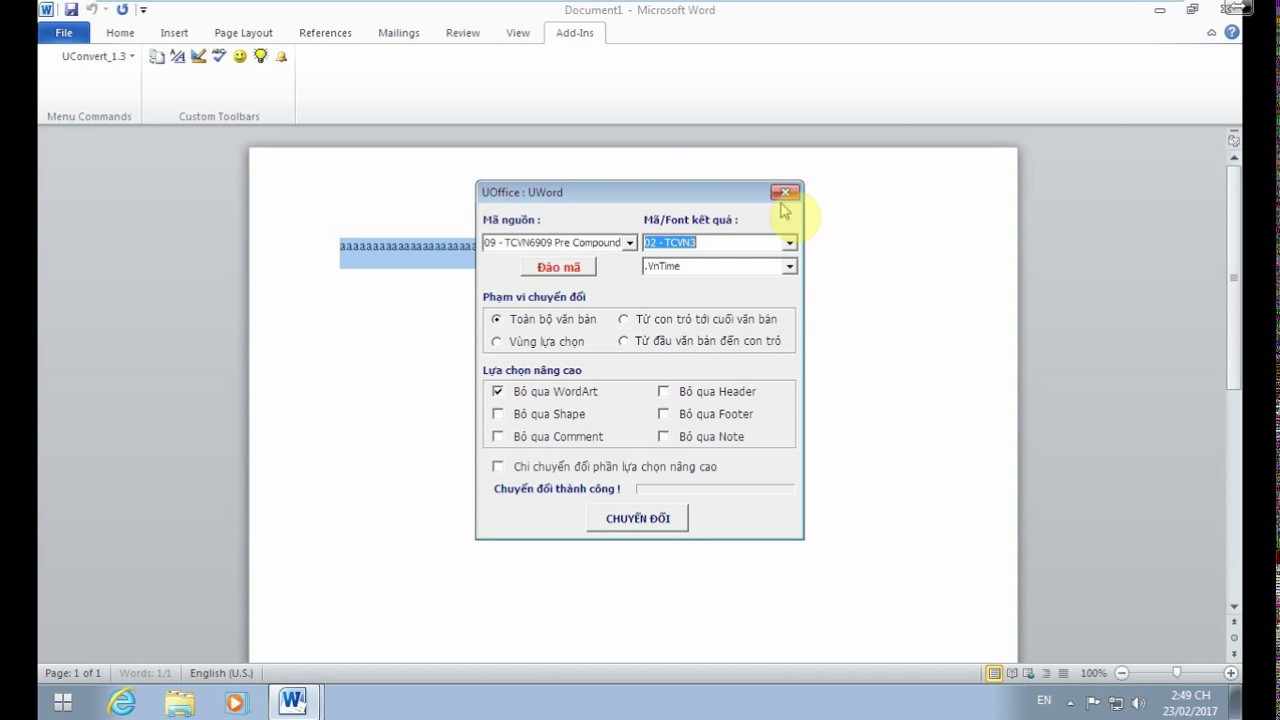The height and width of the screenshot is (720, 1280).
Task: Open the Page Layout tab
Action: coord(243,33)
